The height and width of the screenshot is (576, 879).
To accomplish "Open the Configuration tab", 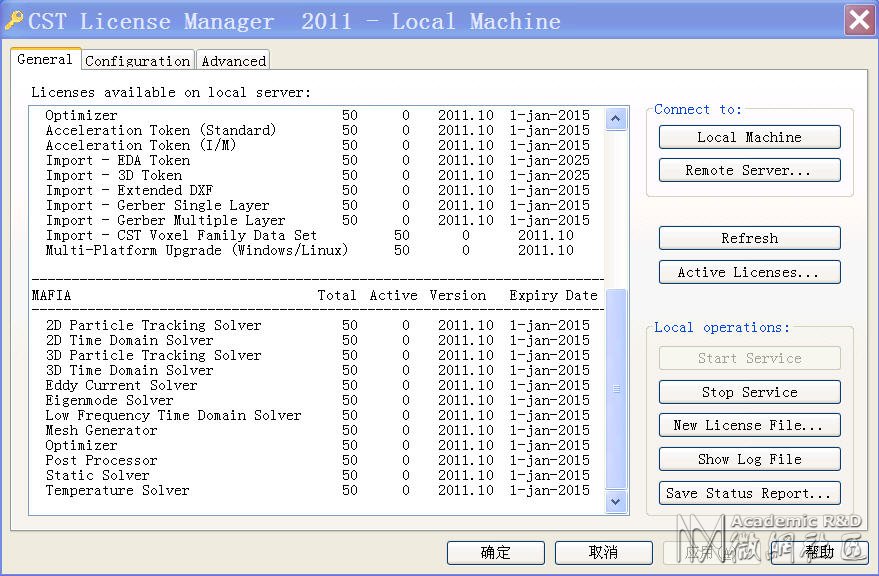I will pyautogui.click(x=138, y=61).
